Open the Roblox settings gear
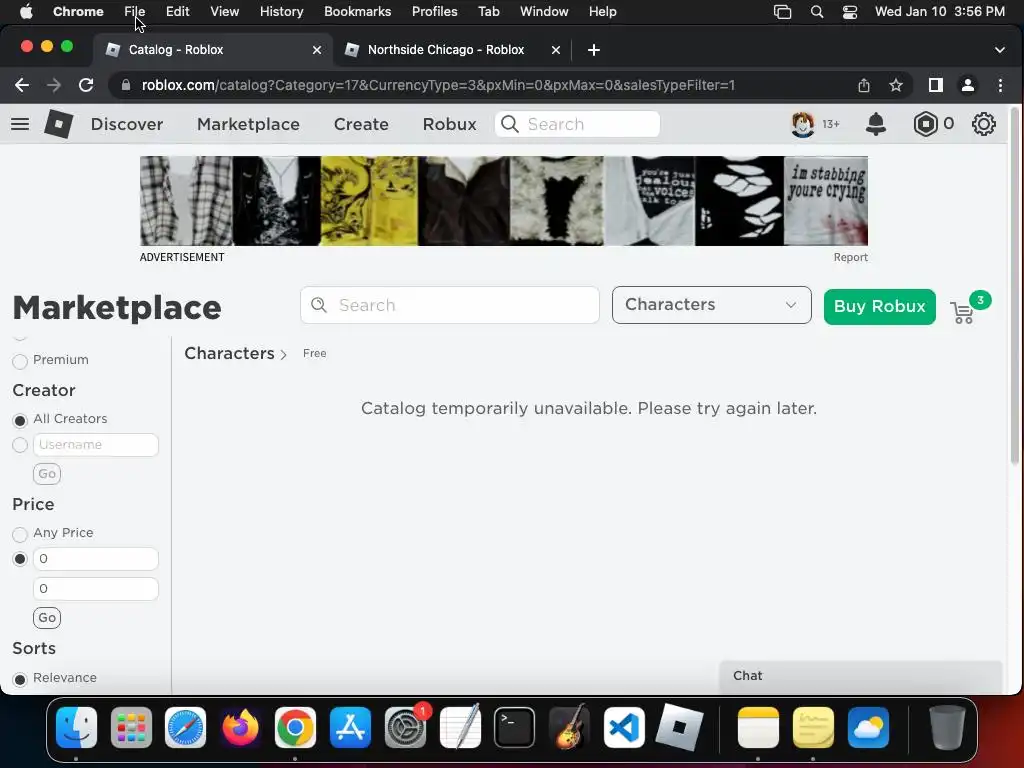 coord(984,124)
